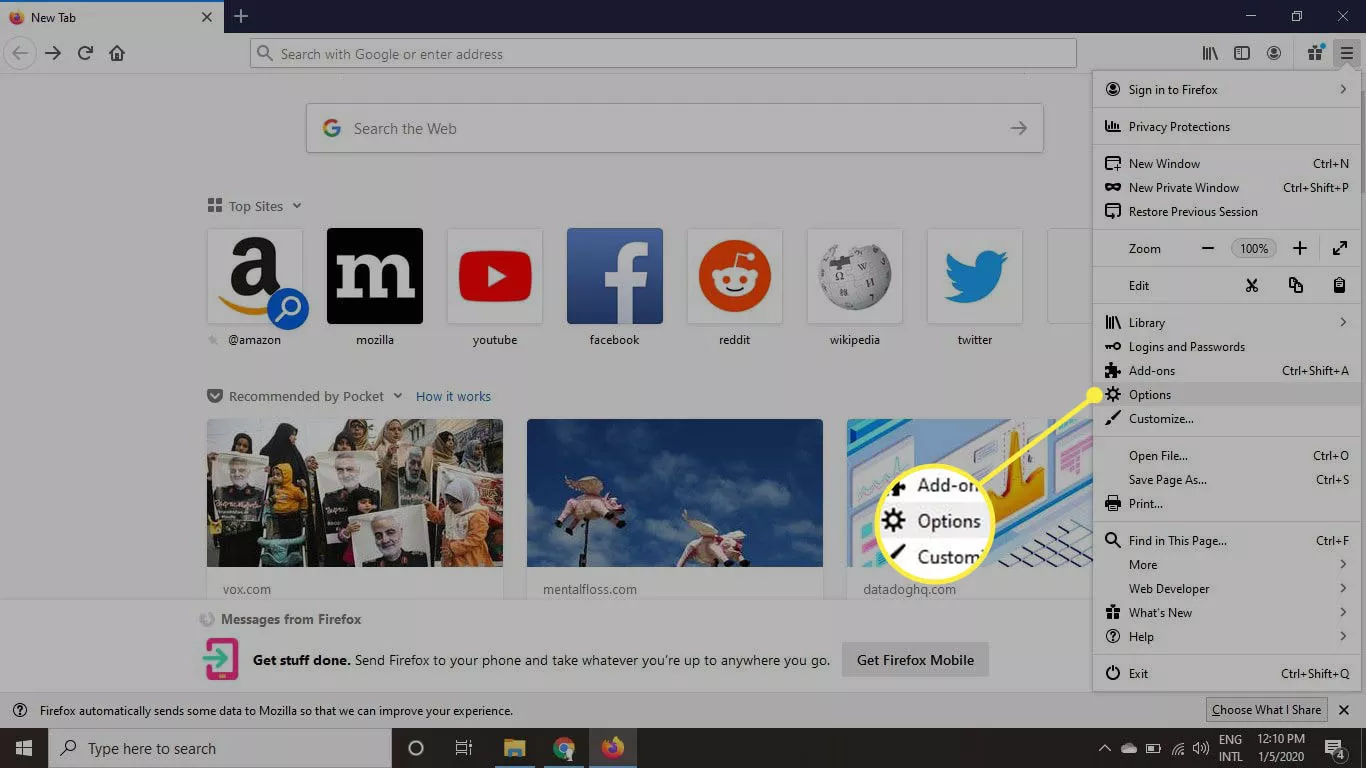
Task: Open the Library toolbar icon
Action: pyautogui.click(x=1209, y=53)
